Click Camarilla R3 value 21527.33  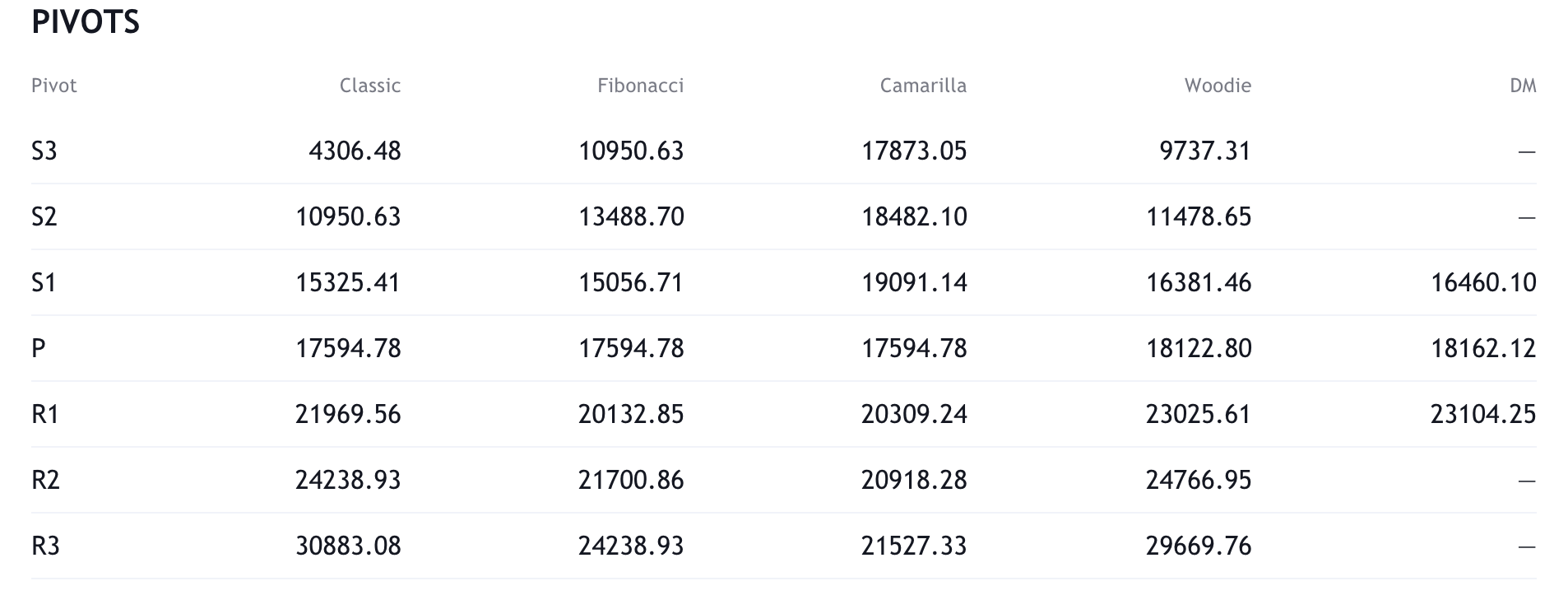(x=914, y=546)
